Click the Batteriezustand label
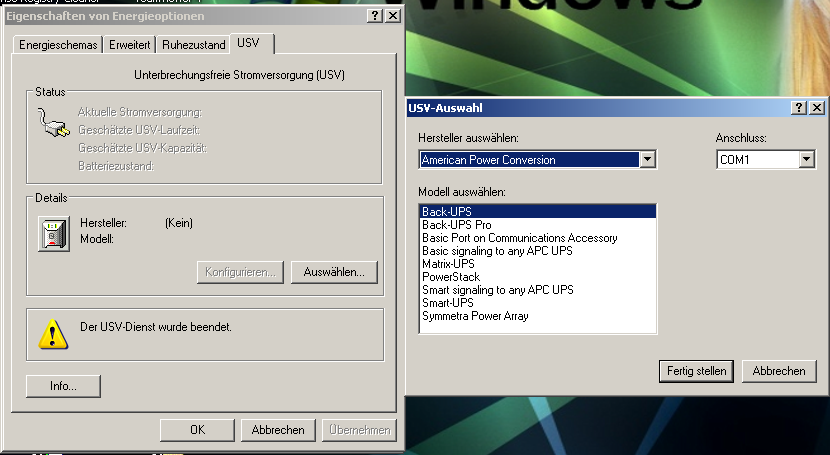Screen dimensions: 830x455 116,166
